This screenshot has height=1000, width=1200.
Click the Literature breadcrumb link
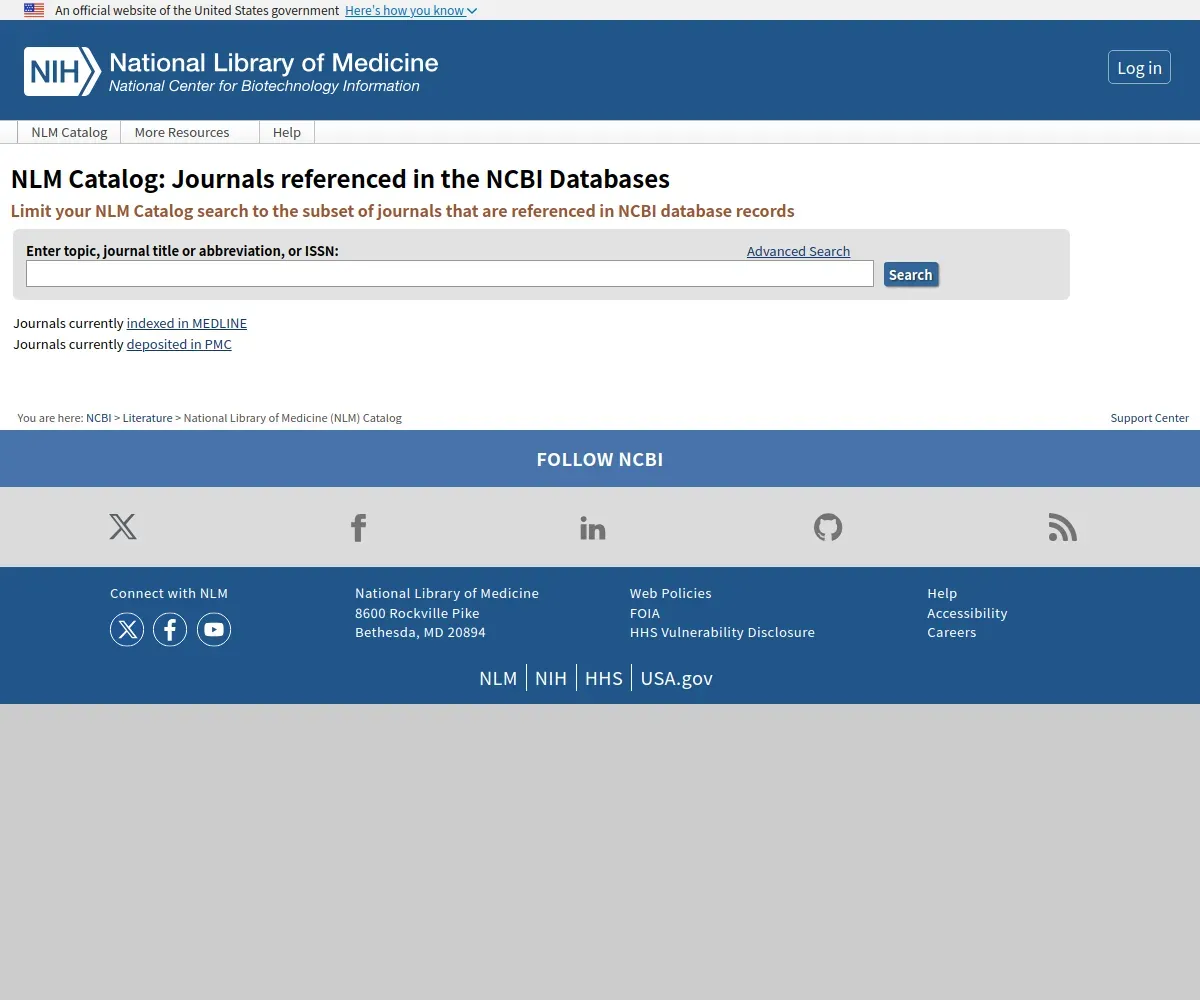(x=148, y=418)
